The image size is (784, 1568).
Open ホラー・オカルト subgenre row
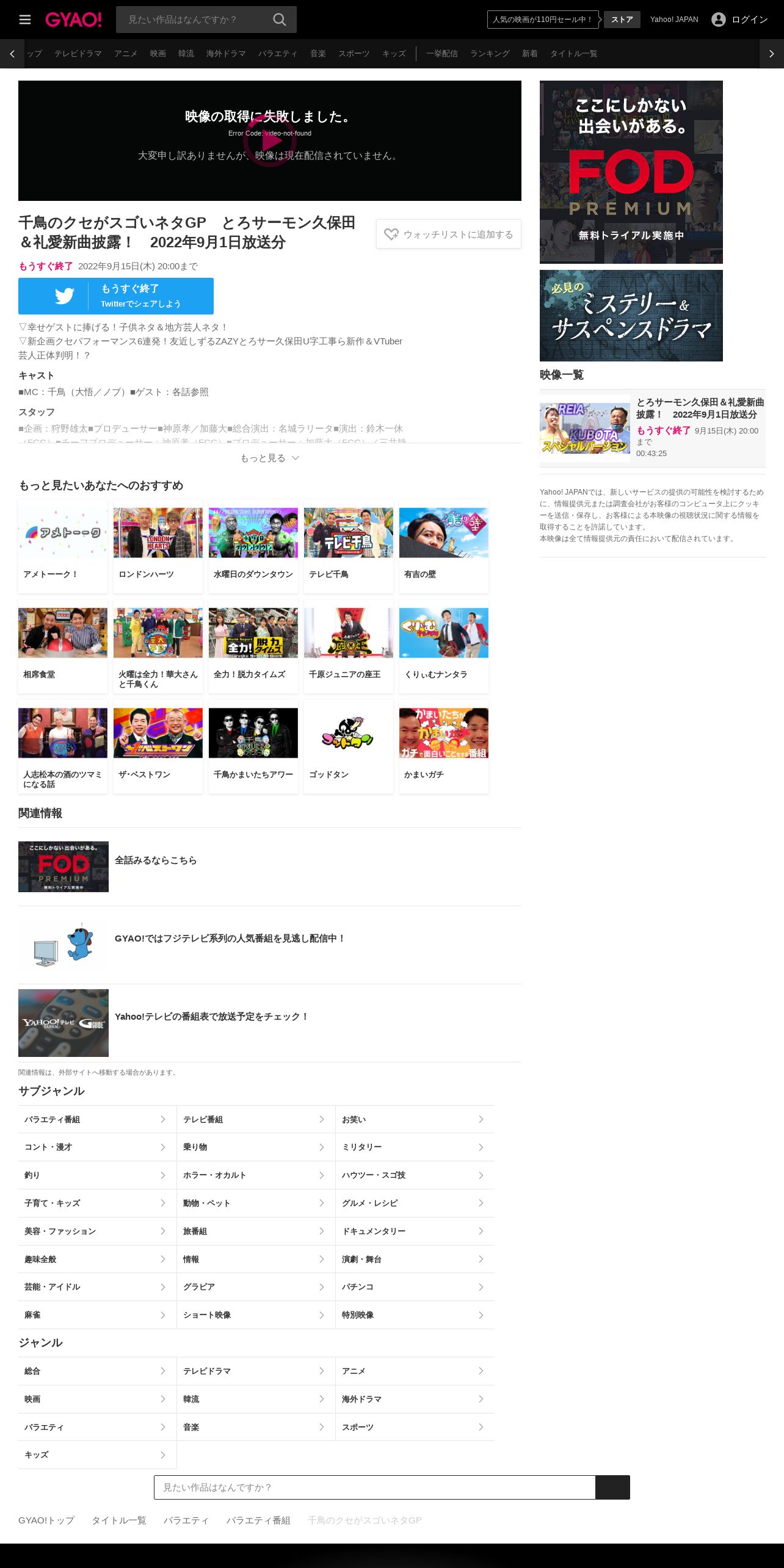[256, 1175]
